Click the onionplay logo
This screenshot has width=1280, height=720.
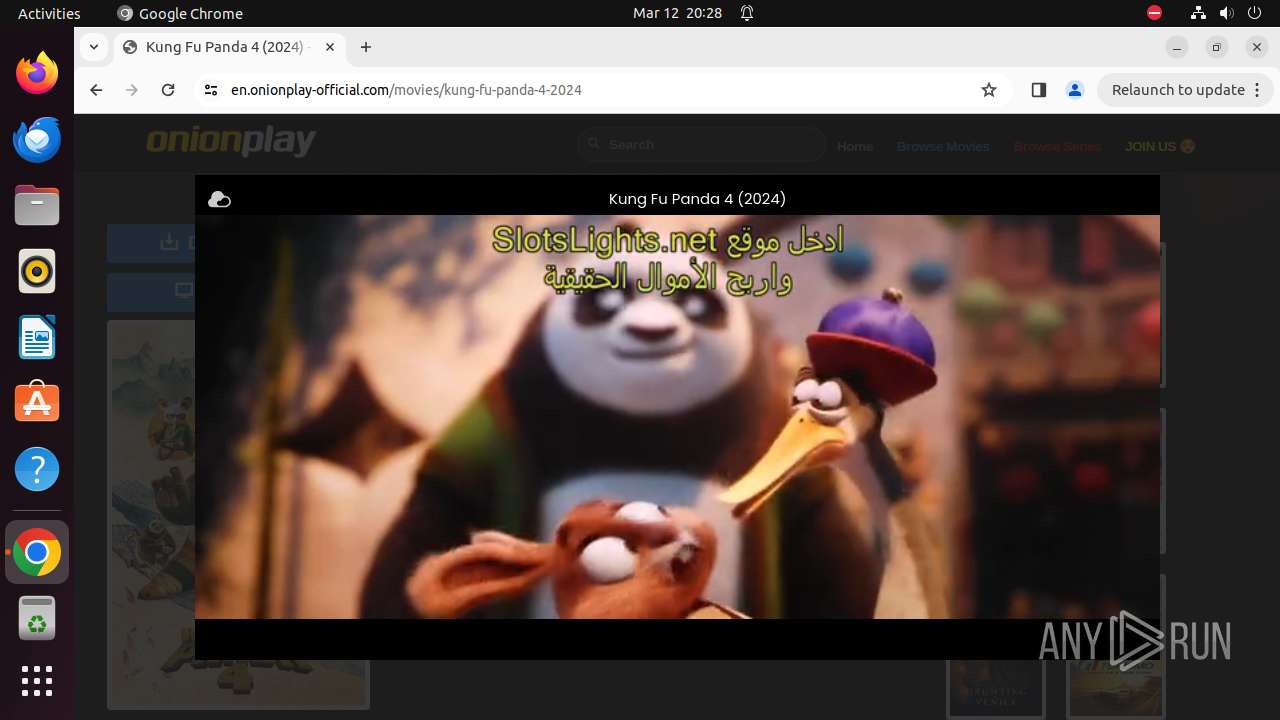pyautogui.click(x=231, y=142)
